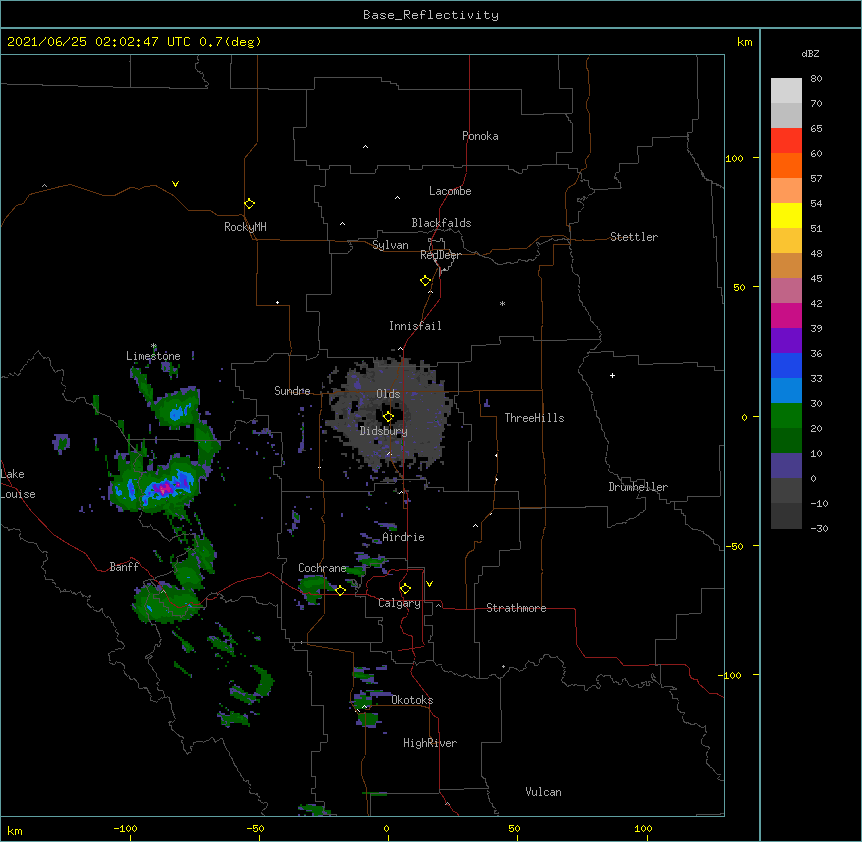Click the Sylvan city label
The height and width of the screenshot is (842, 862).
point(390,245)
